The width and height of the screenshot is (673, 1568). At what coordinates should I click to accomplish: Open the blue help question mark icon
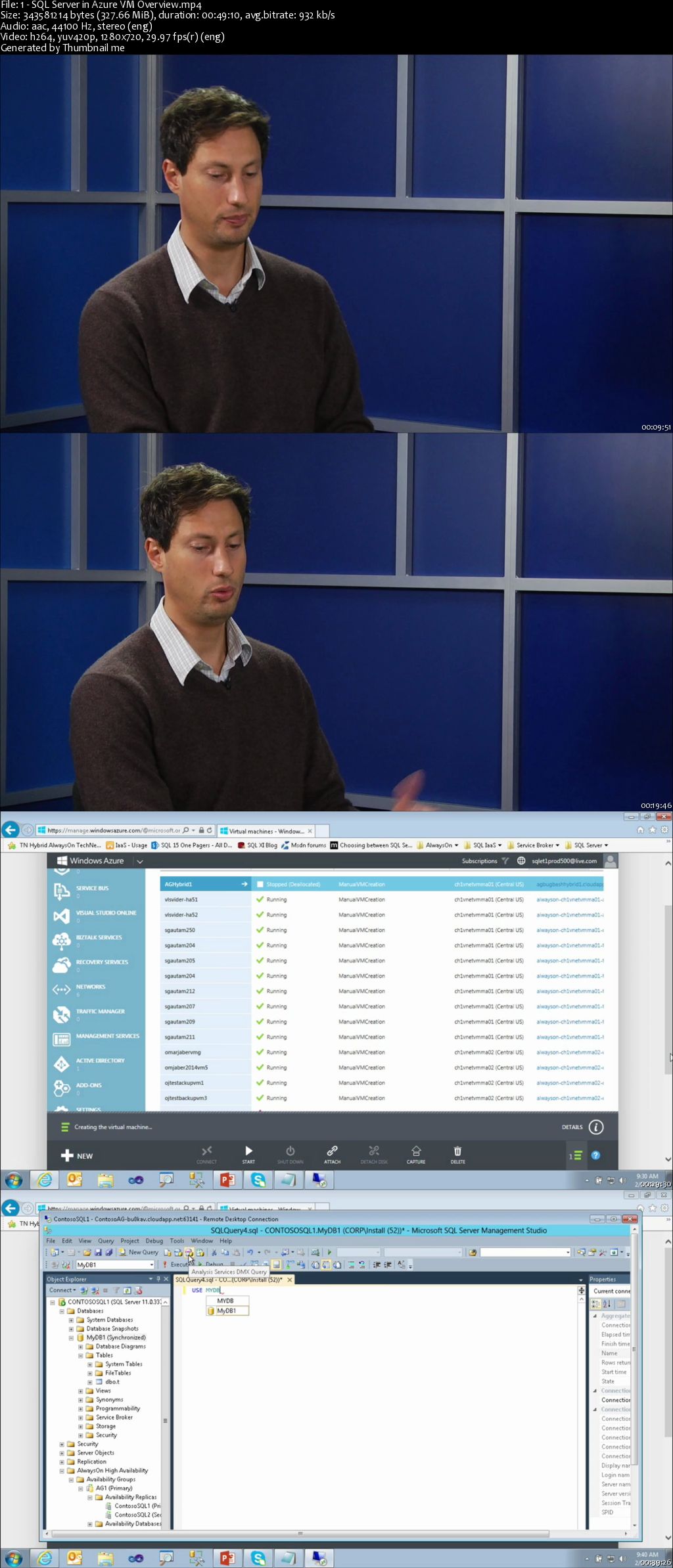click(x=595, y=1155)
